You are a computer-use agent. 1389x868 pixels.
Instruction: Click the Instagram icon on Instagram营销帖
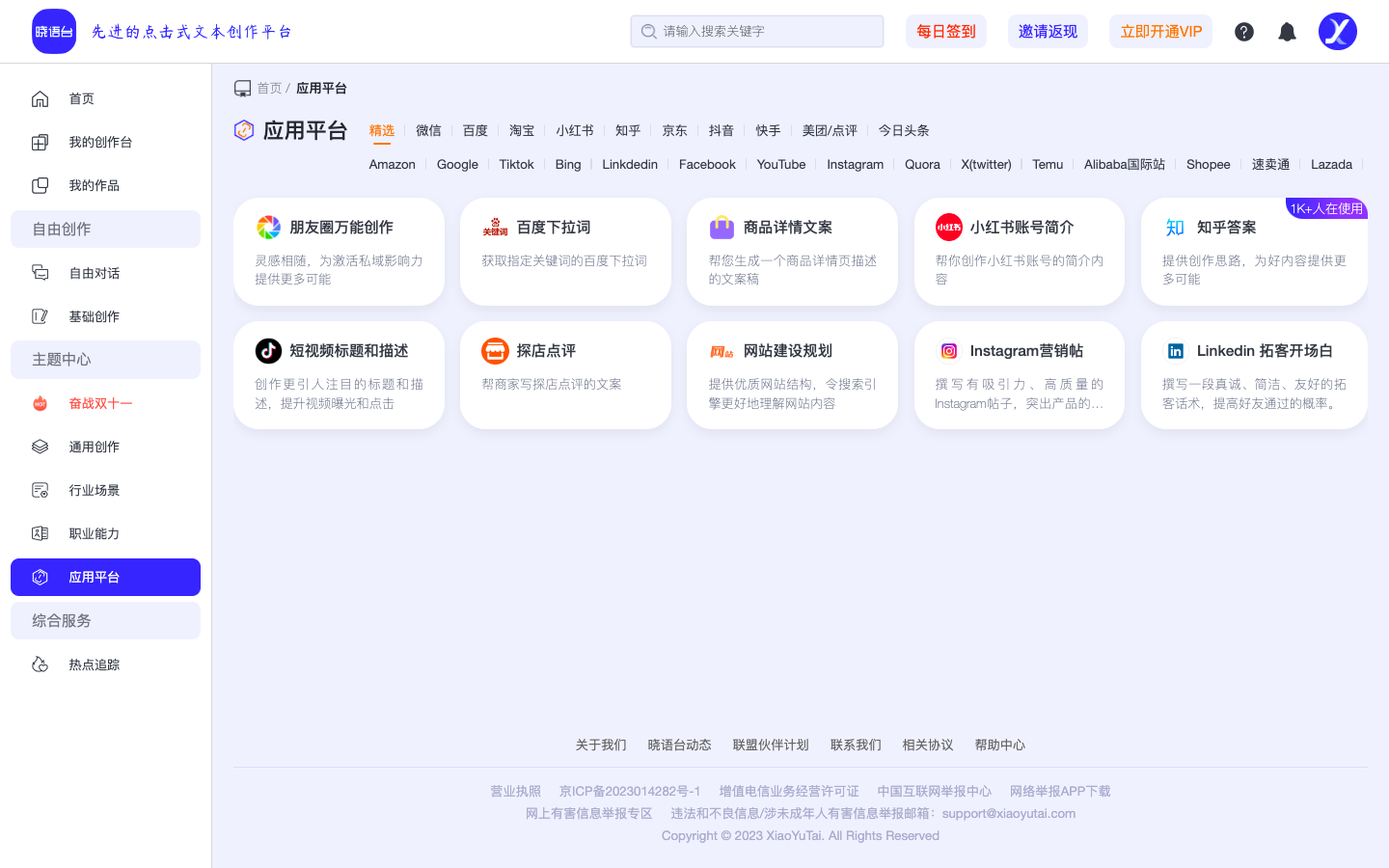(x=948, y=350)
